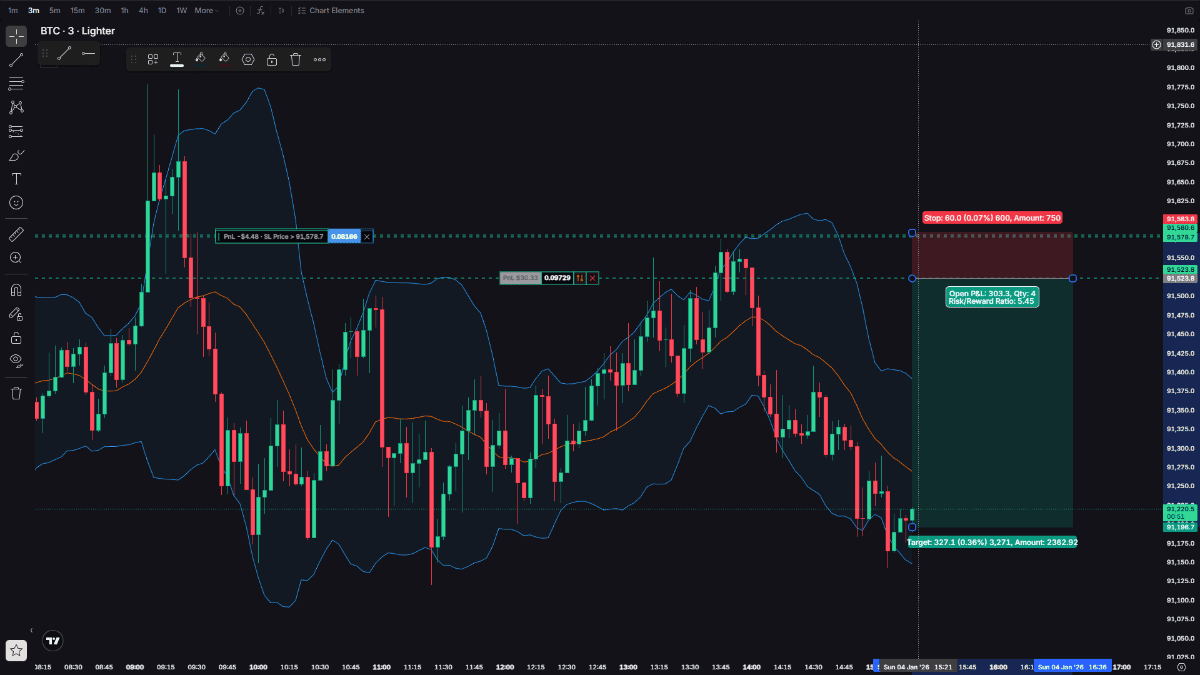Toggle lock all drawings in sidebar

(16, 337)
